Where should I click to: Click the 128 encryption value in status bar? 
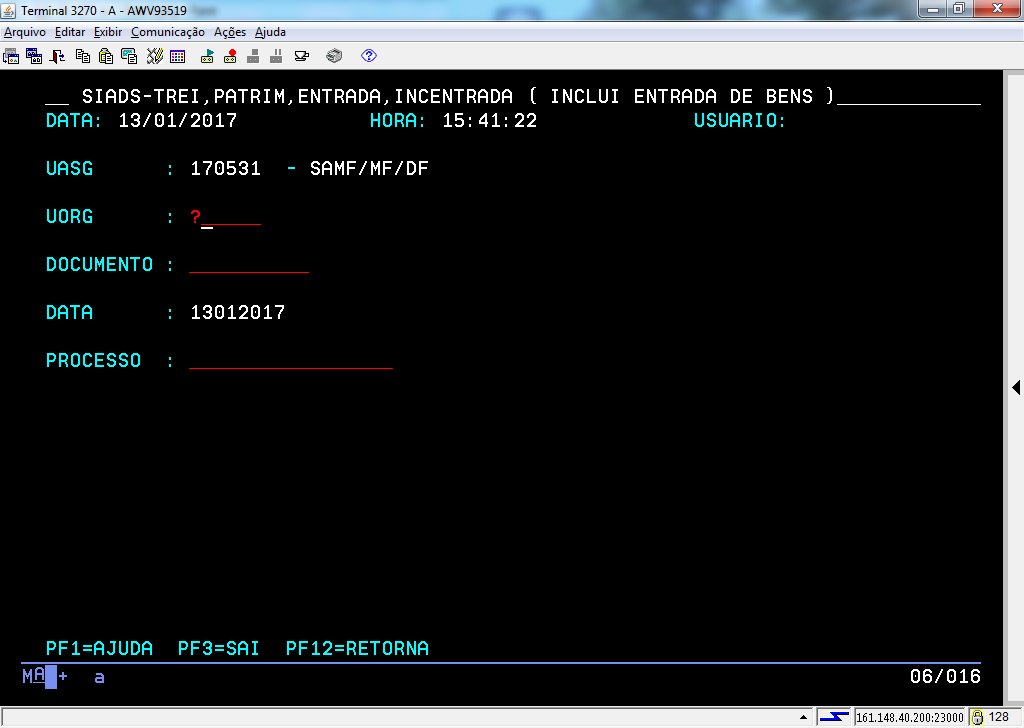[x=999, y=717]
